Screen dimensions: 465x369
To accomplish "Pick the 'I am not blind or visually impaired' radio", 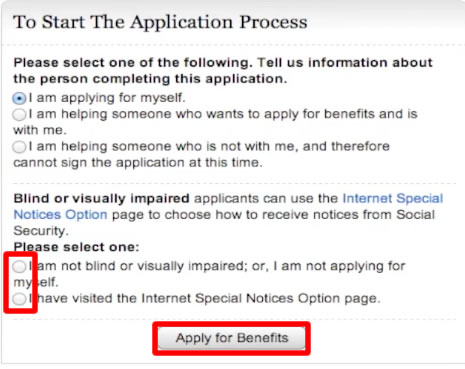I will (x=19, y=266).
